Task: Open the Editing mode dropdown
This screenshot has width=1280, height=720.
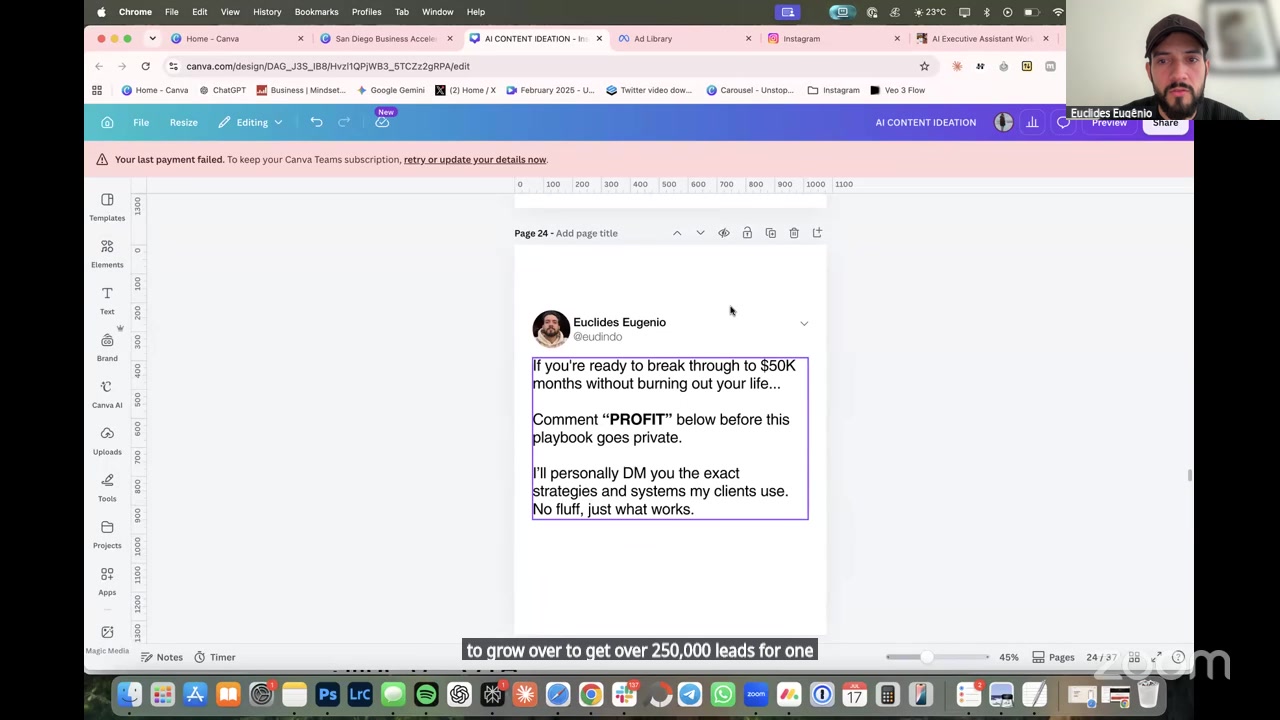Action: tap(251, 122)
